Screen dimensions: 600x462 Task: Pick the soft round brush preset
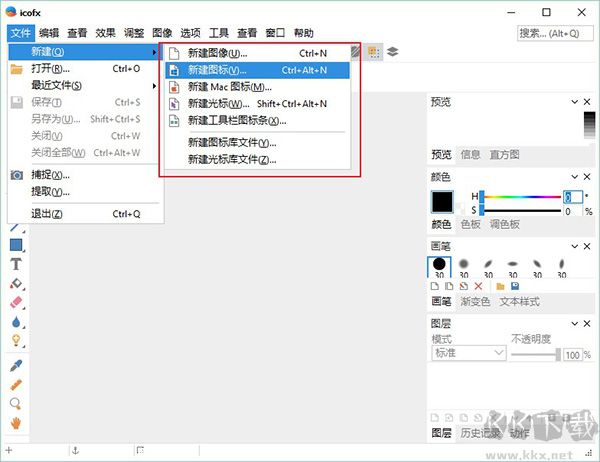pyautogui.click(x=464, y=267)
